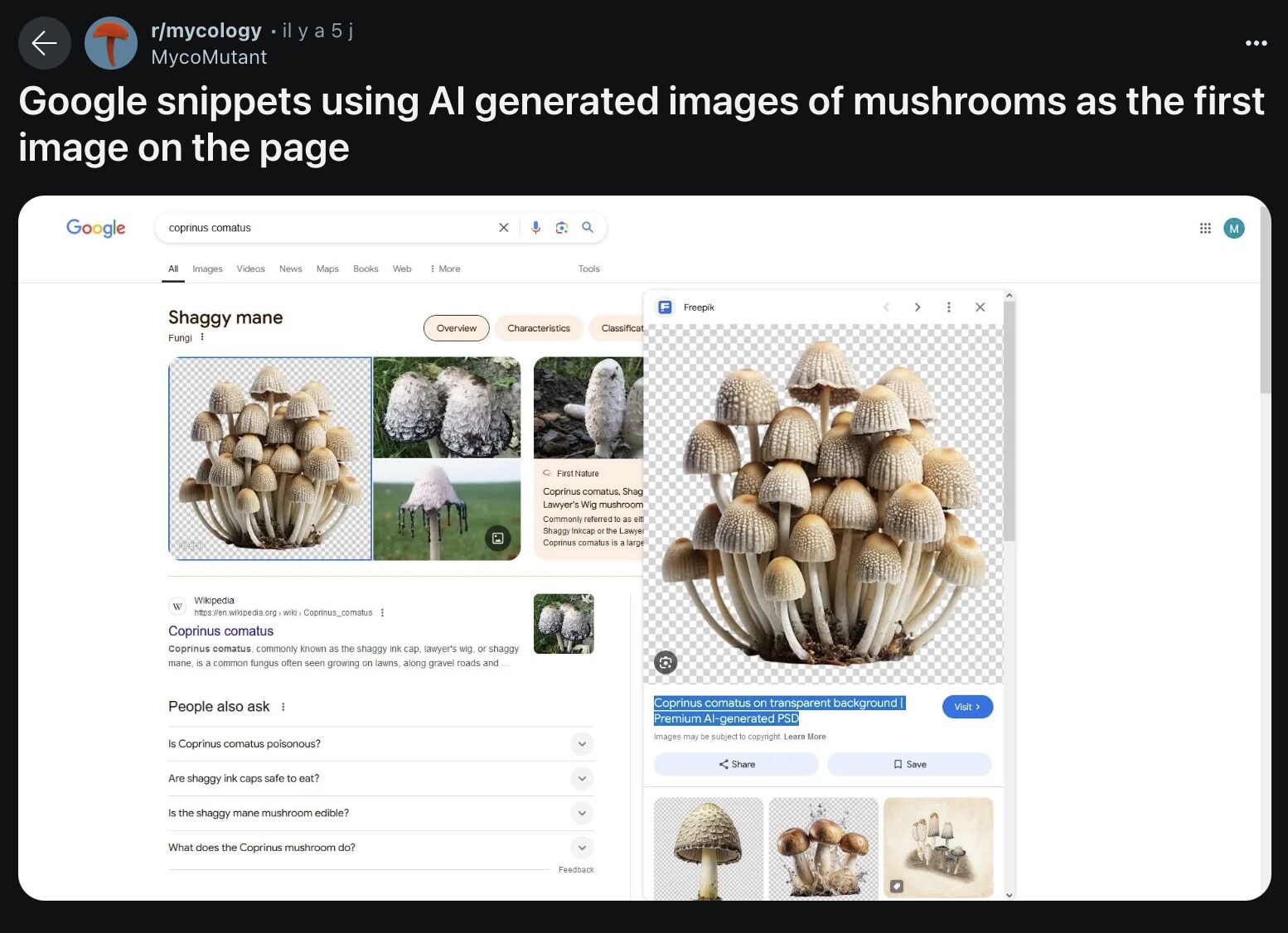The height and width of the screenshot is (933, 1288).
Task: Click the Wikipedia favicon
Action: click(x=177, y=607)
